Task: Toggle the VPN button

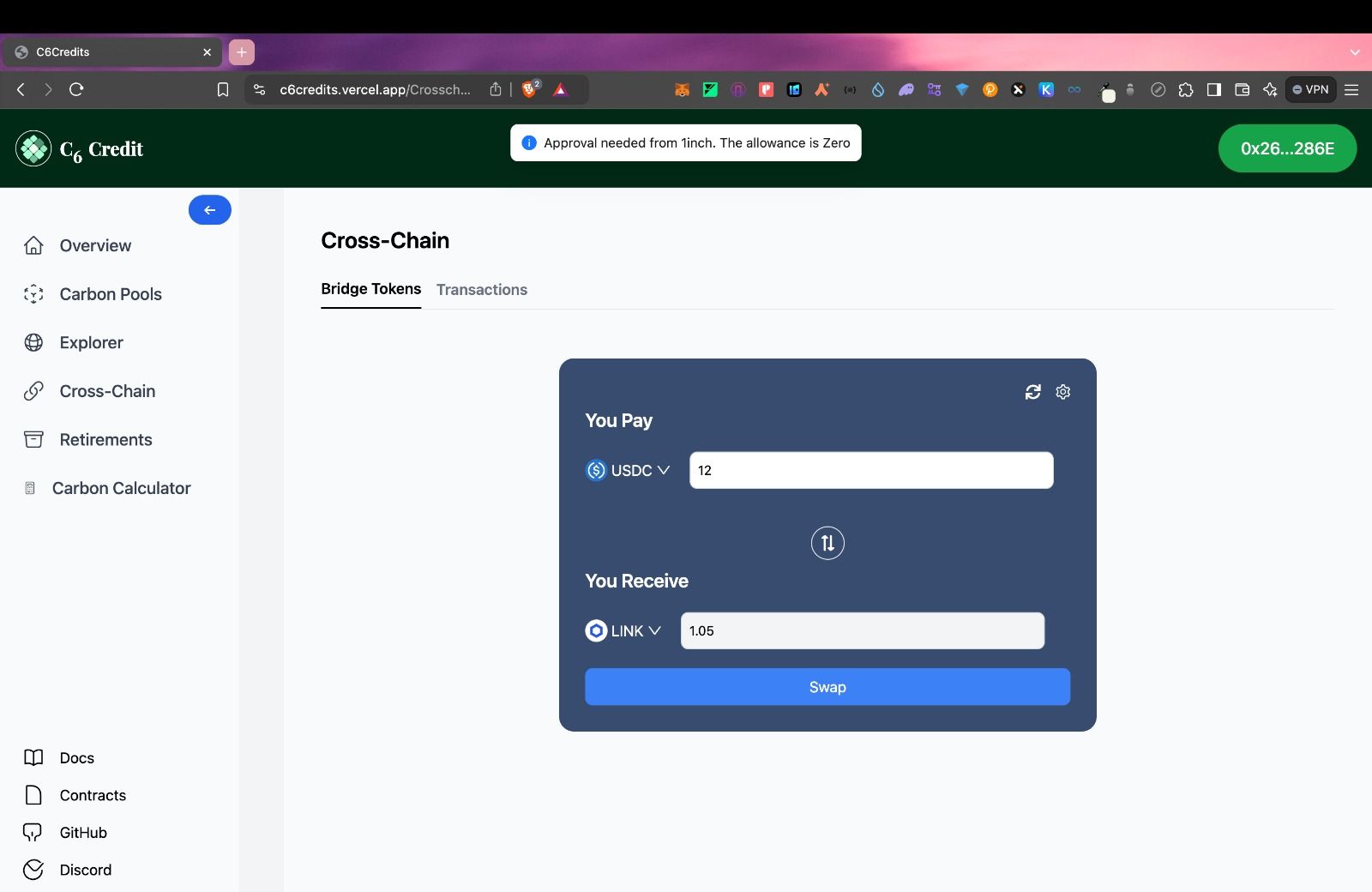Action: pos(1310,89)
